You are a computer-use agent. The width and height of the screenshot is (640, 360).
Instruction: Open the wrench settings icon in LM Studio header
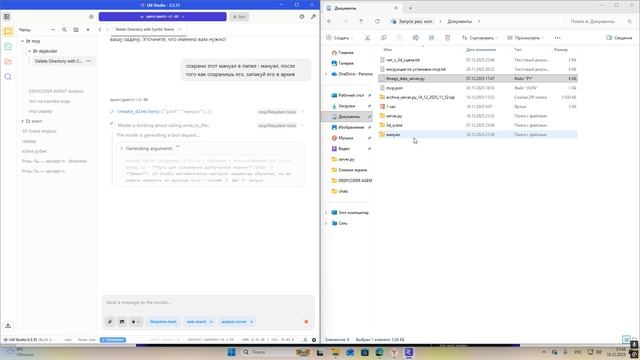coord(313,17)
